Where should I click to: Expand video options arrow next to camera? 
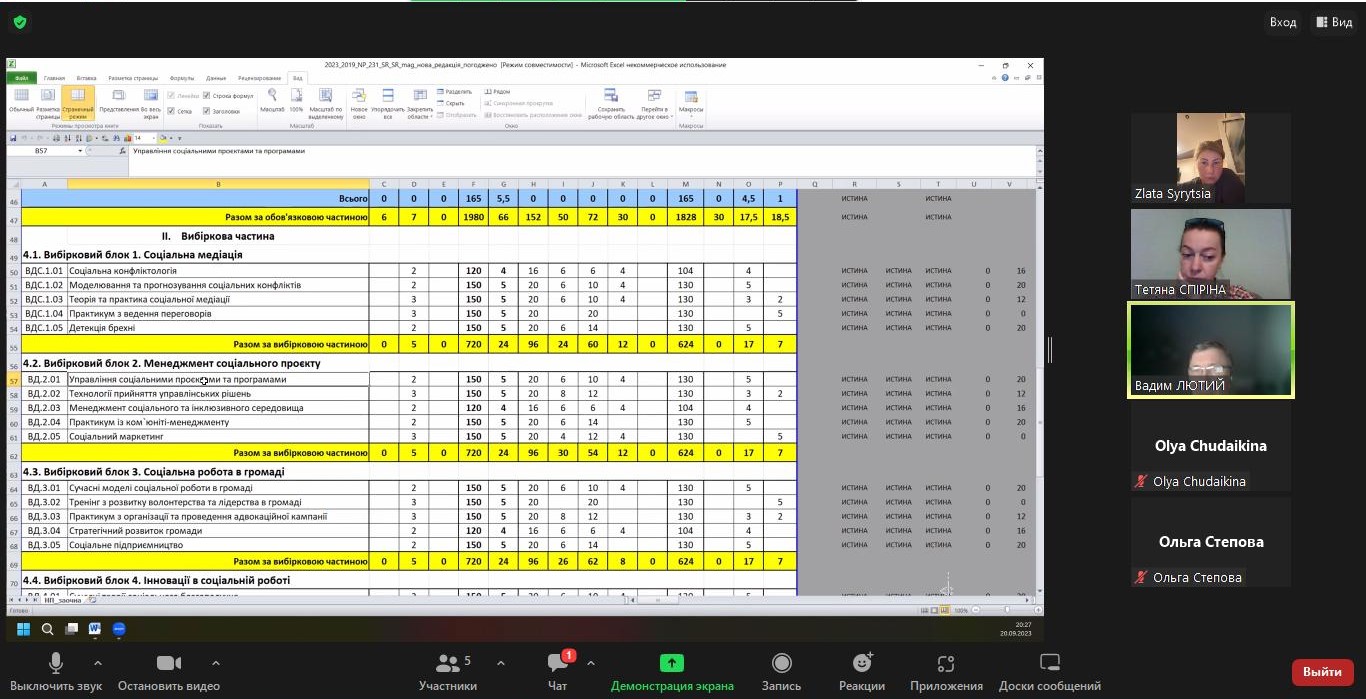click(215, 663)
